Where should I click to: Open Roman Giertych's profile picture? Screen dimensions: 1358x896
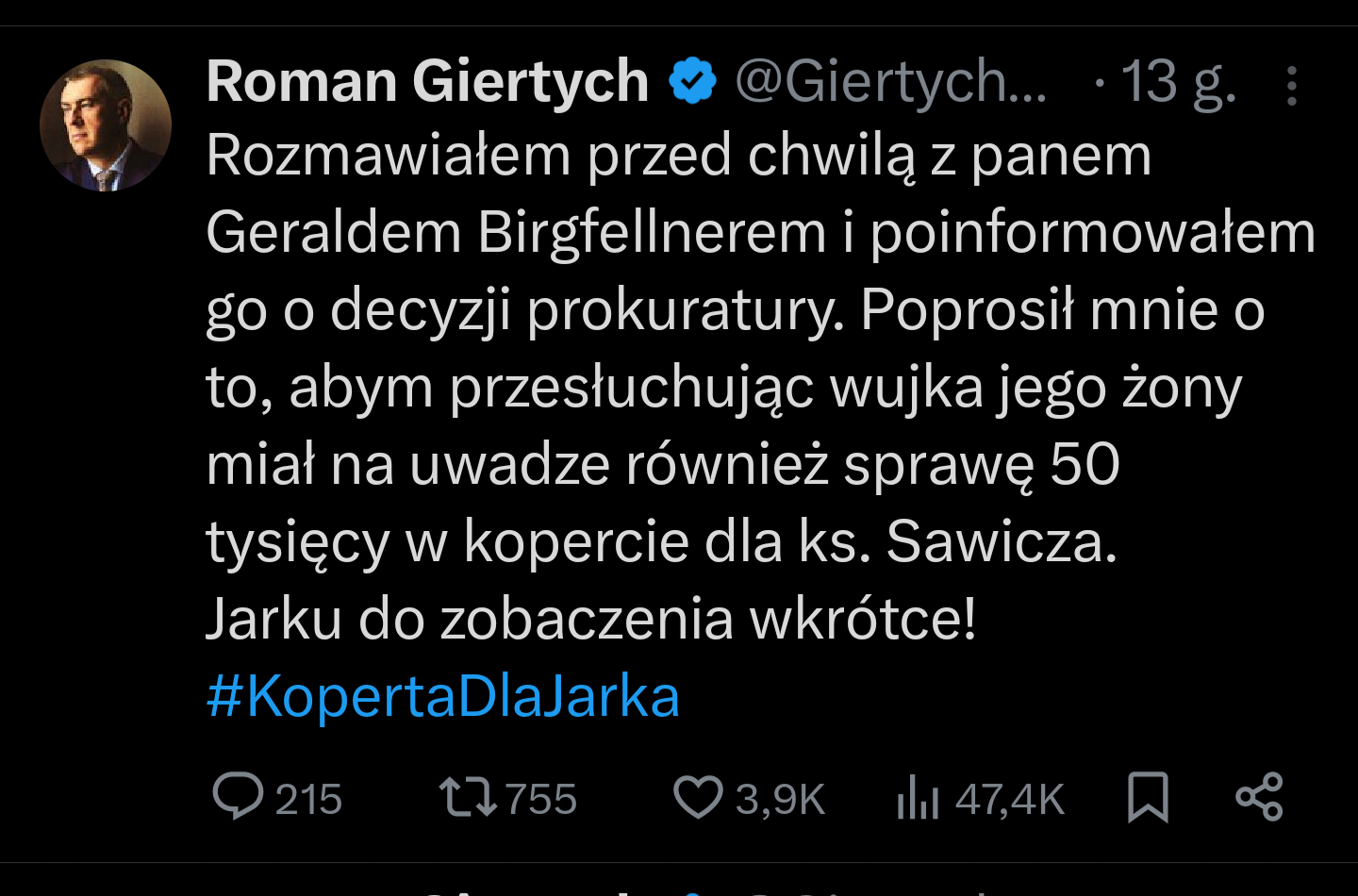[106, 125]
